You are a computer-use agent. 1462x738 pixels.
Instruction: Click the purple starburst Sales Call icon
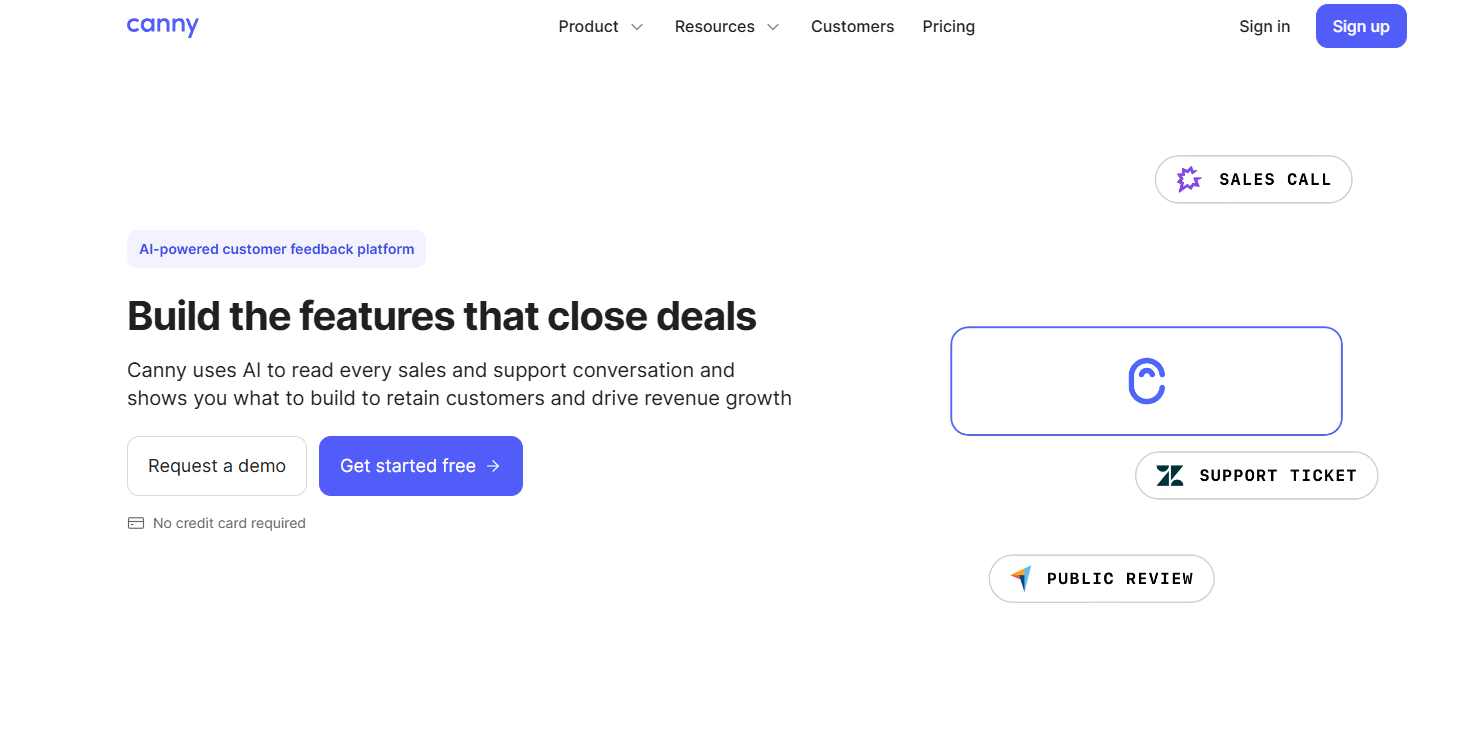tap(1189, 180)
